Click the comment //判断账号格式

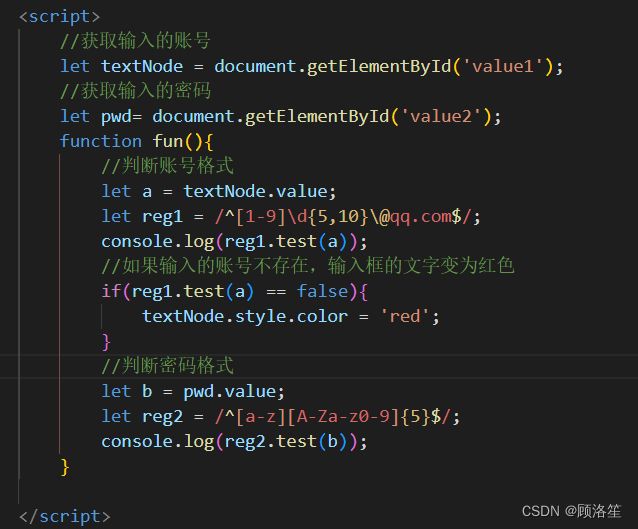tap(168, 166)
